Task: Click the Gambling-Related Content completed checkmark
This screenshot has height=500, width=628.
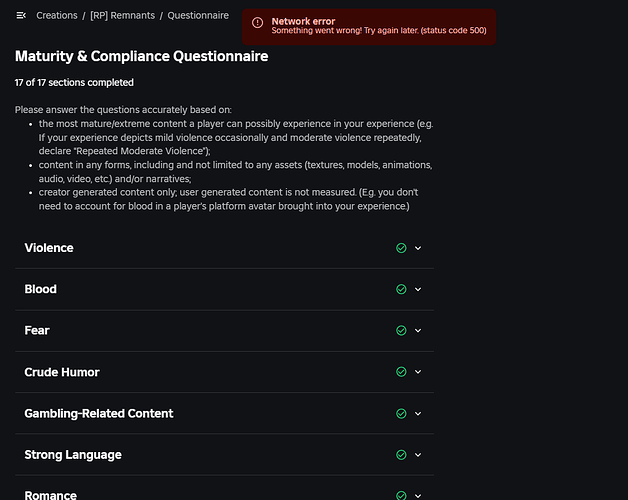Action: (x=401, y=413)
